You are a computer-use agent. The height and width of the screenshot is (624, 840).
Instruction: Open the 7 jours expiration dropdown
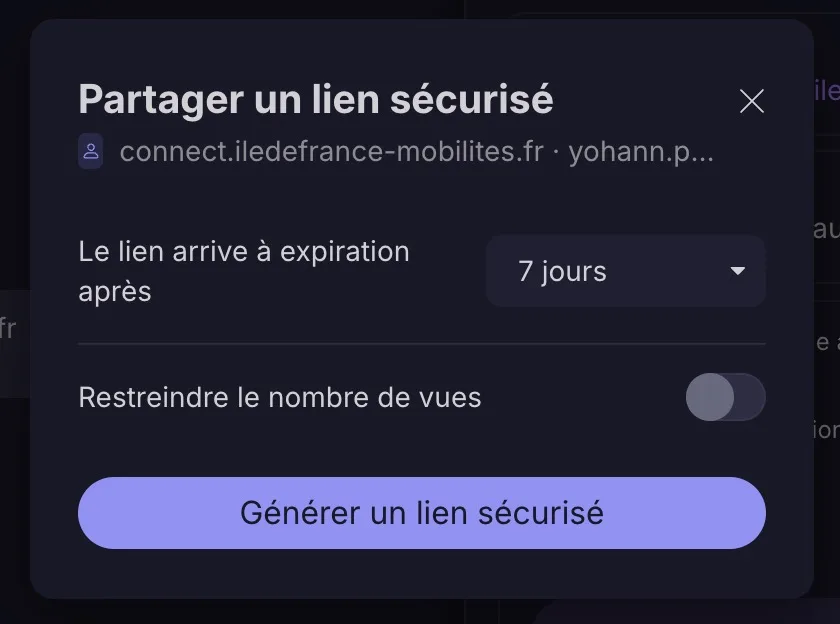coord(625,271)
